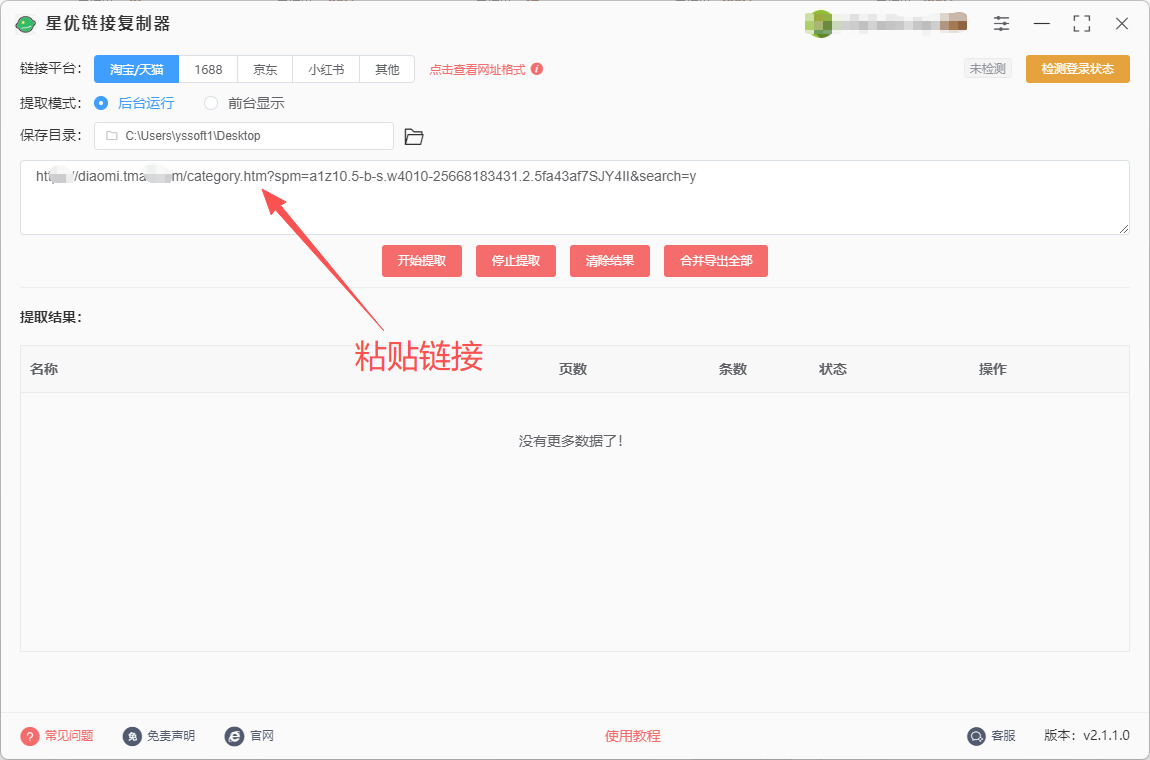1150x760 pixels.
Task: Browse for the save folder using the folder icon
Action: point(414,136)
